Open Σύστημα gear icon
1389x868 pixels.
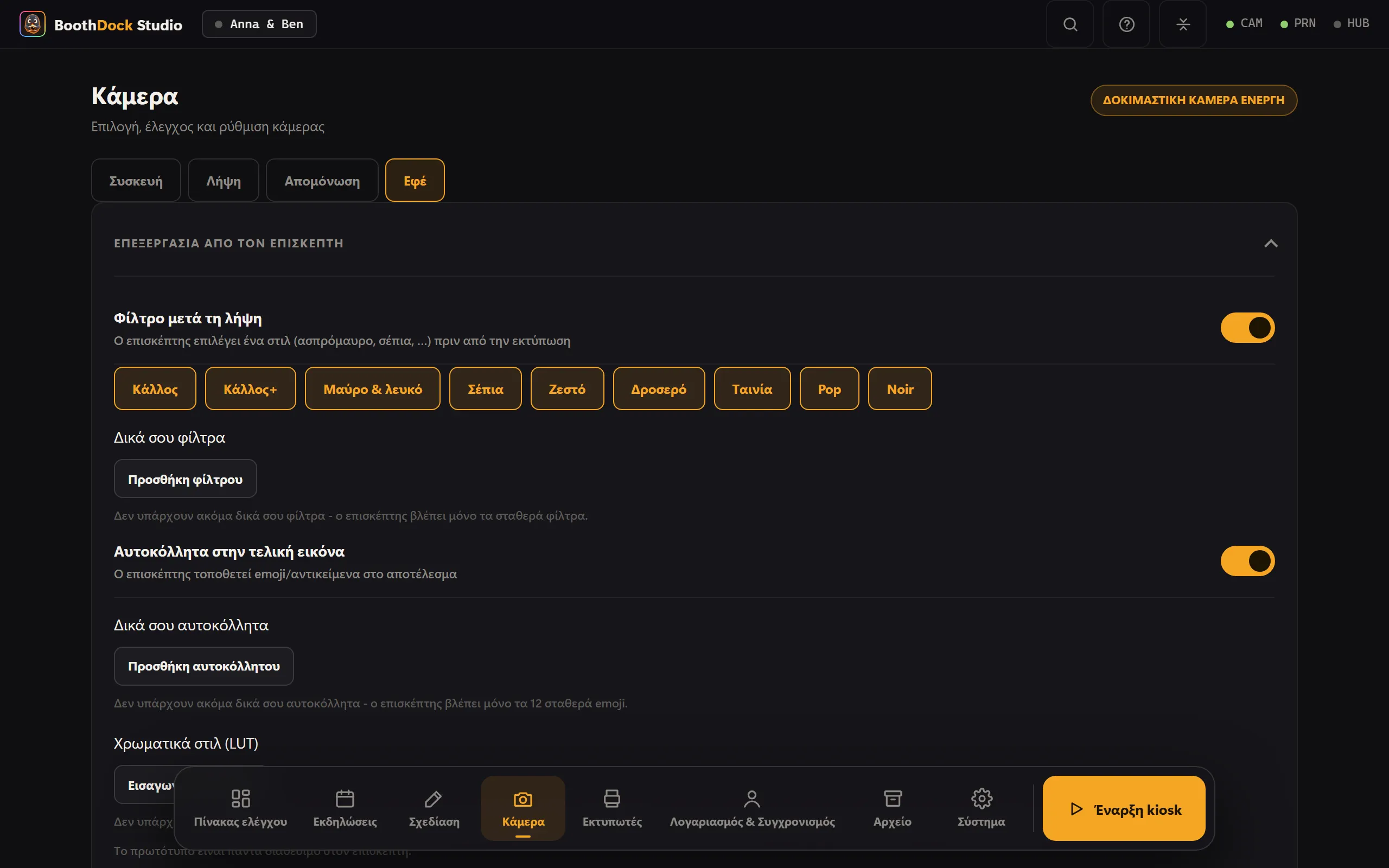(982, 808)
